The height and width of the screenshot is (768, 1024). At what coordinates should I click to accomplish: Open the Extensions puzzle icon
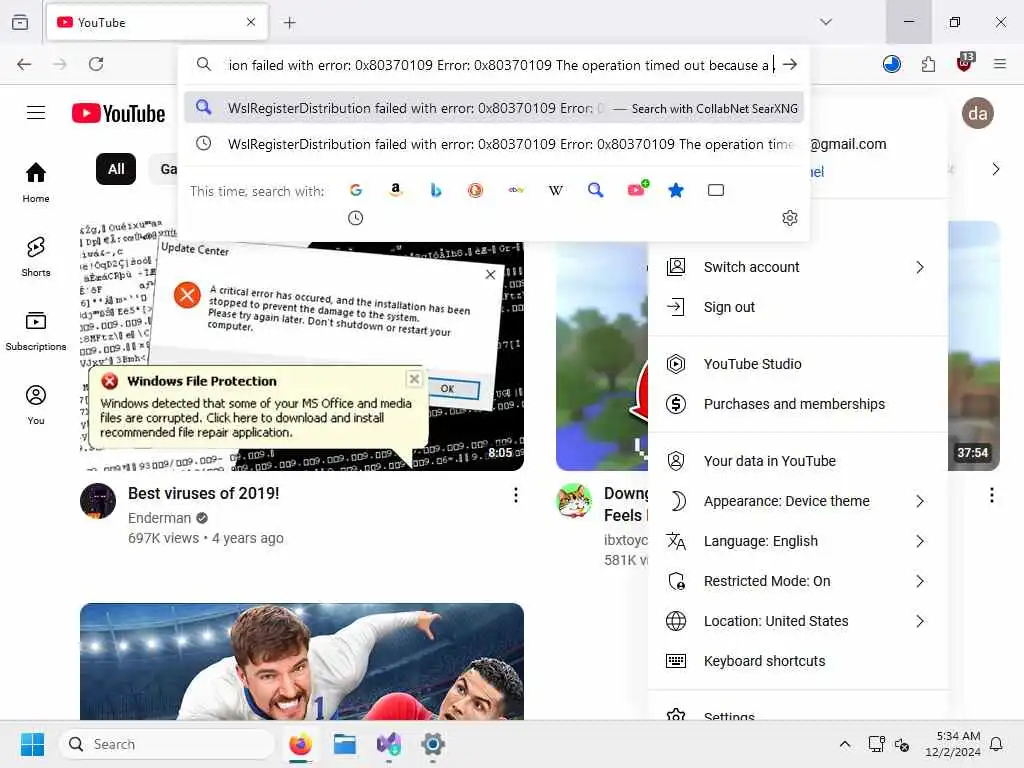point(928,64)
